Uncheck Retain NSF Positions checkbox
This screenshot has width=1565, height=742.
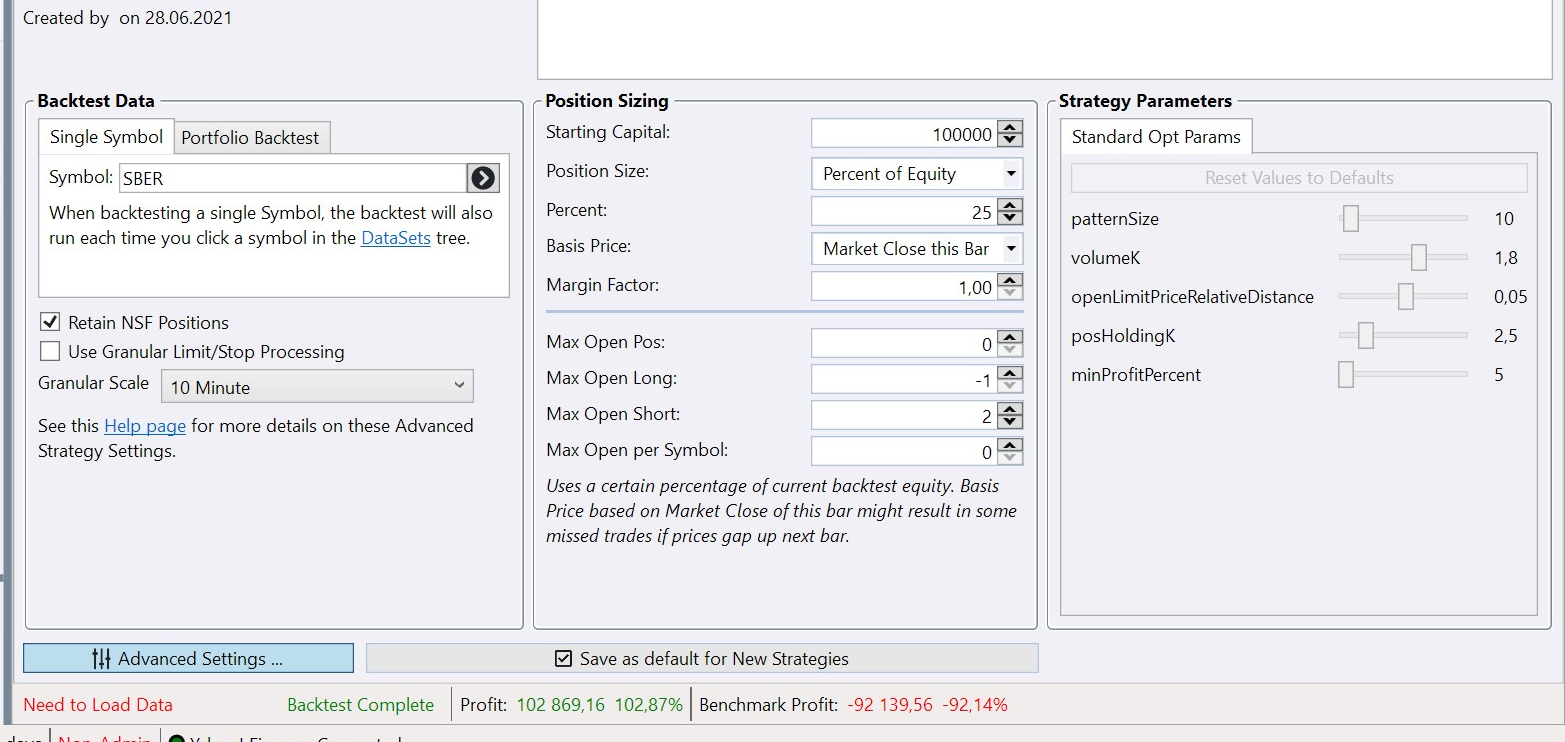49,322
